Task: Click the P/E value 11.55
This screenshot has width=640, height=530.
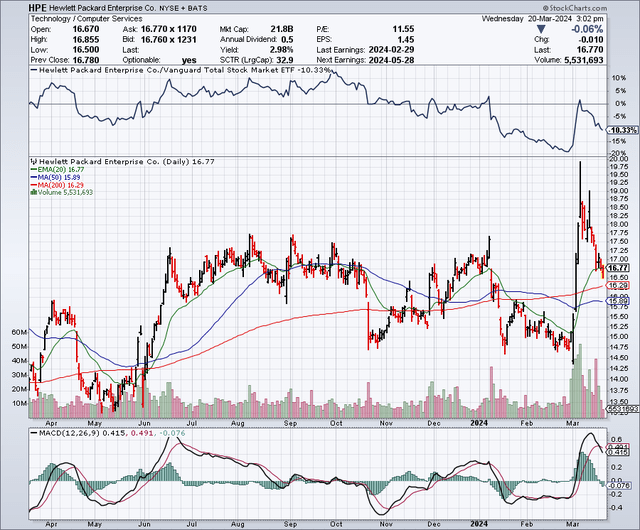Action: coord(403,29)
